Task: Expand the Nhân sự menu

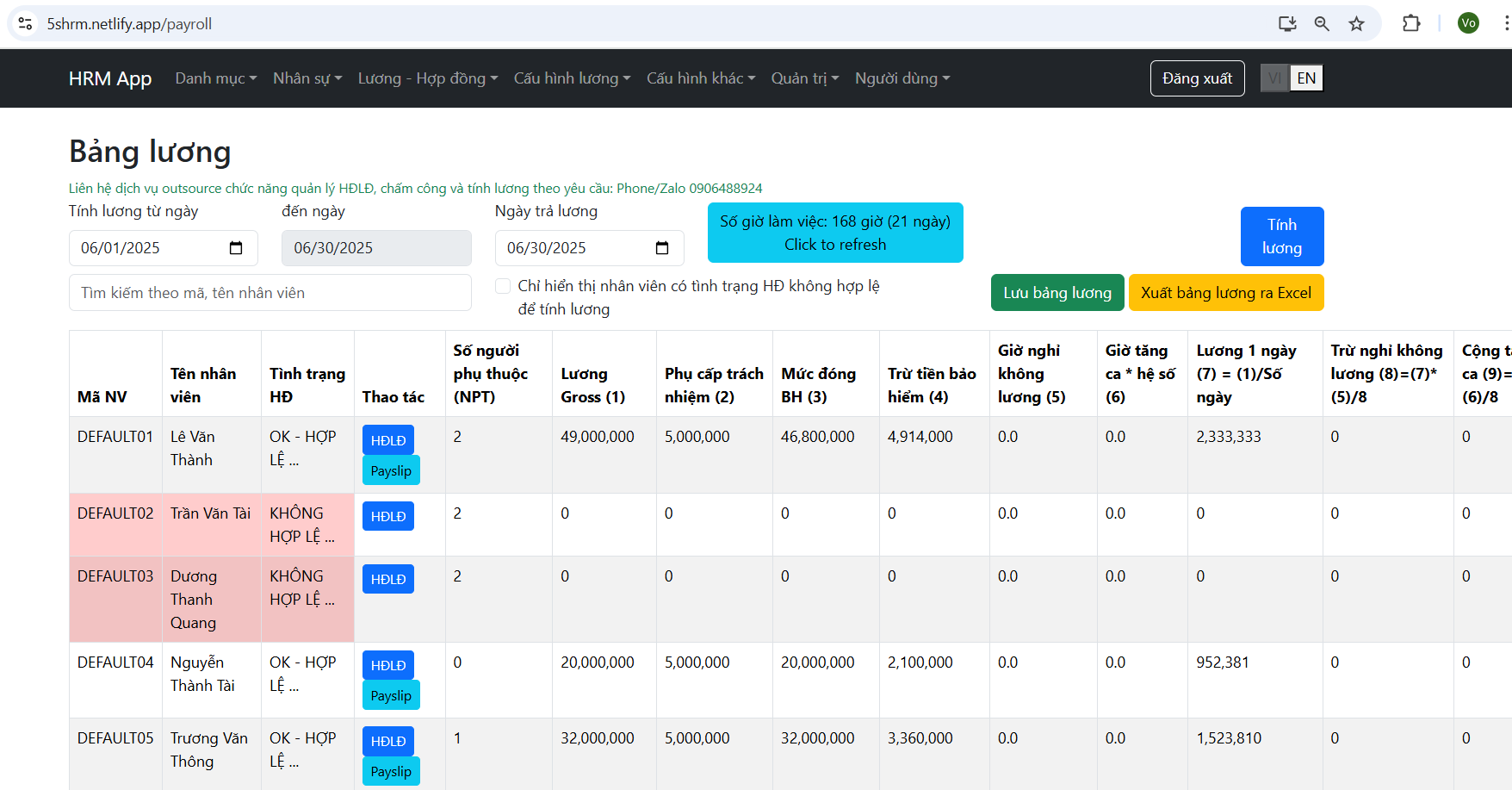Action: 307,78
